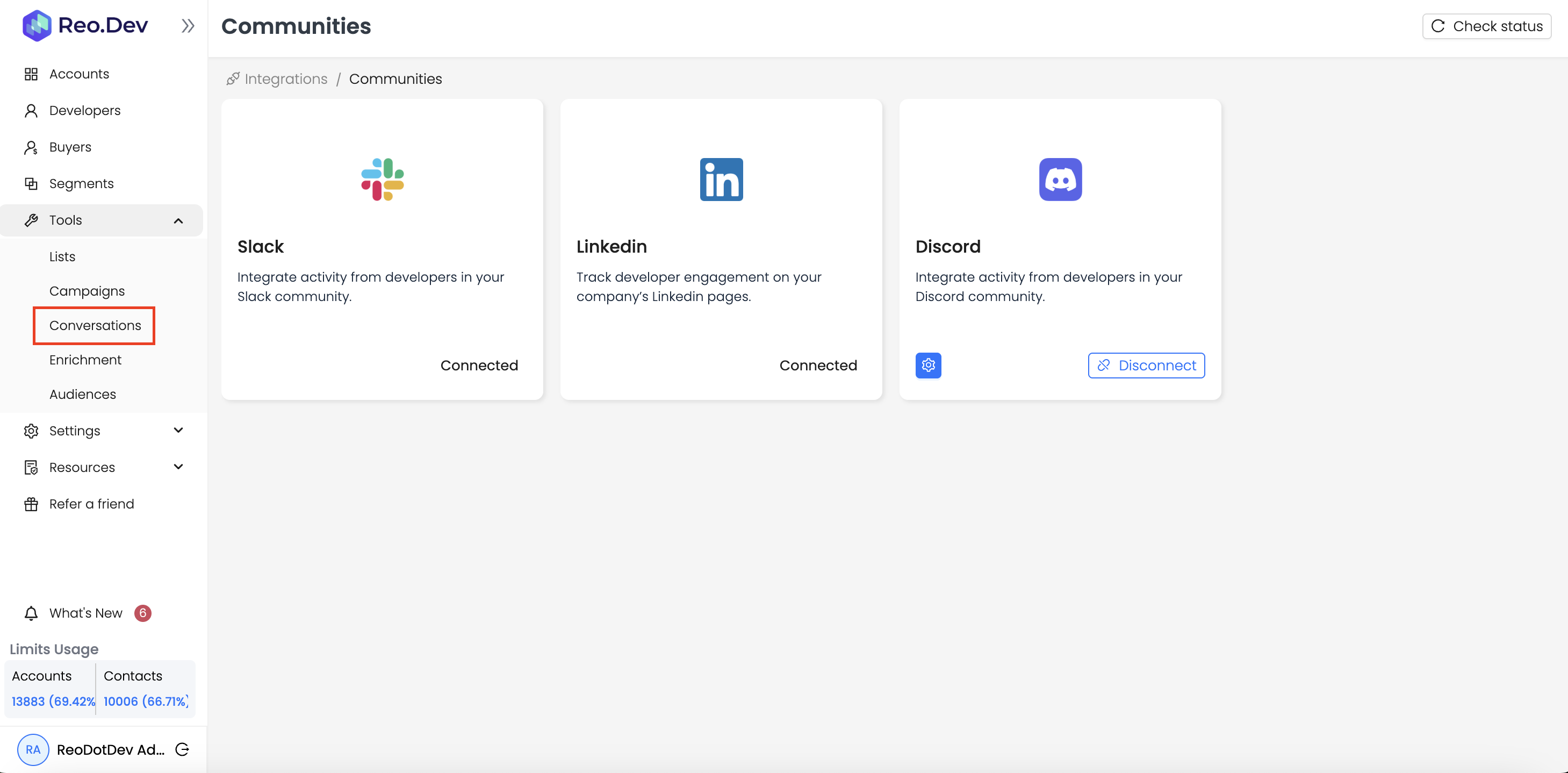The width and height of the screenshot is (1568, 773).
Task: Open the Refer a friend item
Action: (x=91, y=504)
